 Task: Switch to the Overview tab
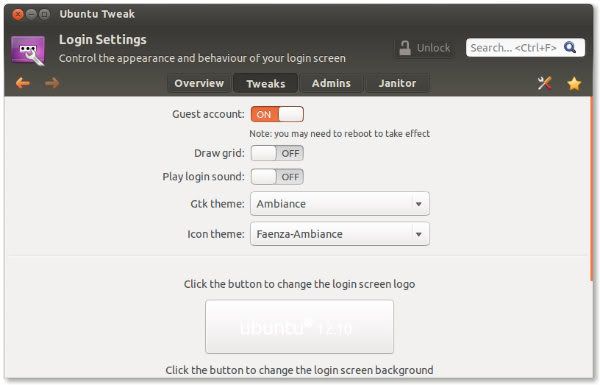point(199,83)
